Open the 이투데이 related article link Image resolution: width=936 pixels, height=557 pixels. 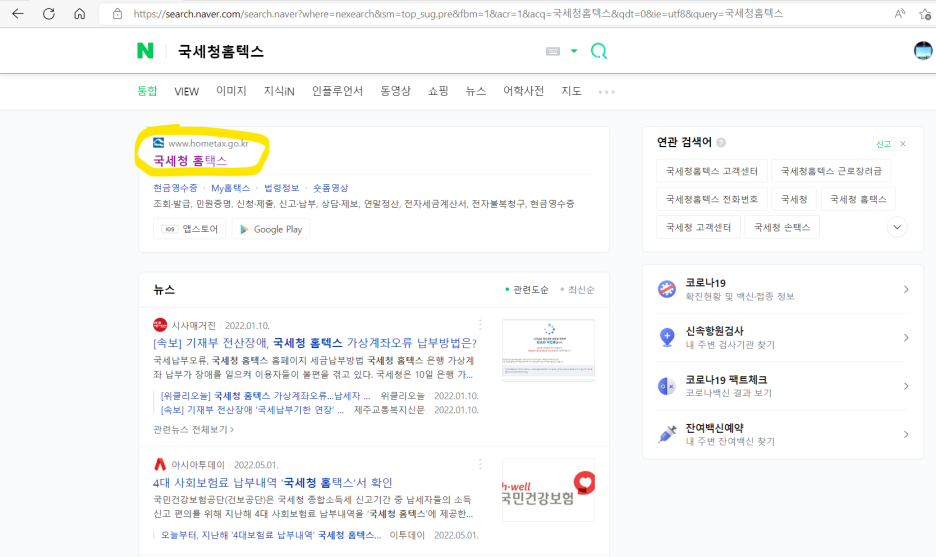[270, 536]
